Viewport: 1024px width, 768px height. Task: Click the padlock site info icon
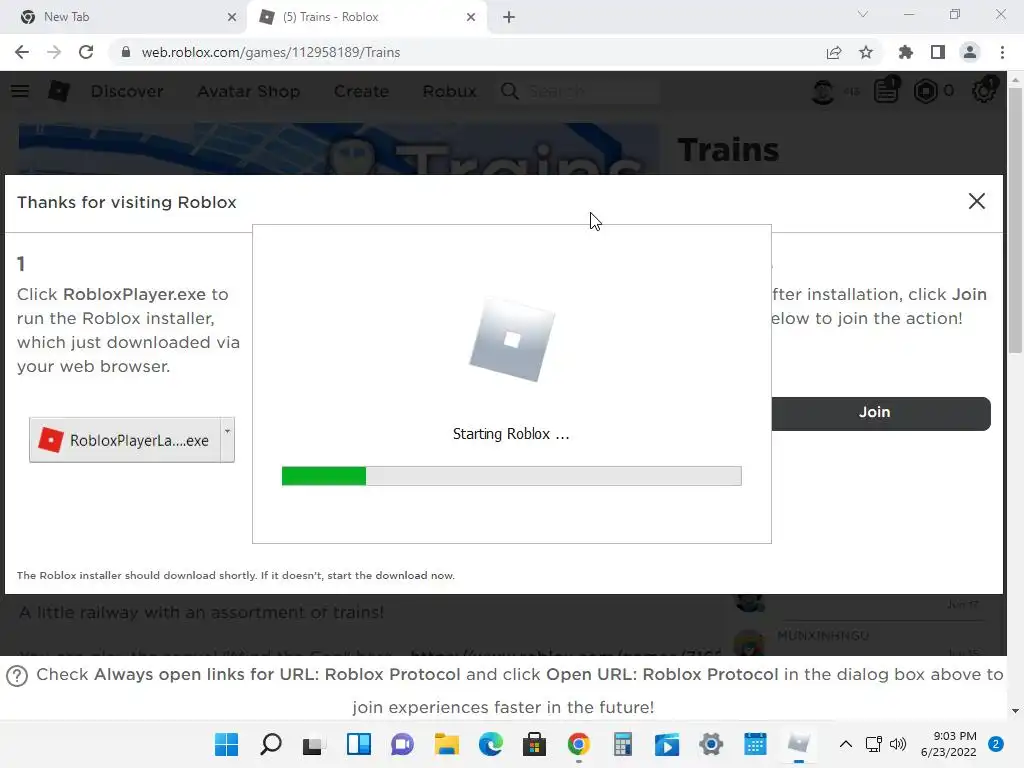coord(126,52)
